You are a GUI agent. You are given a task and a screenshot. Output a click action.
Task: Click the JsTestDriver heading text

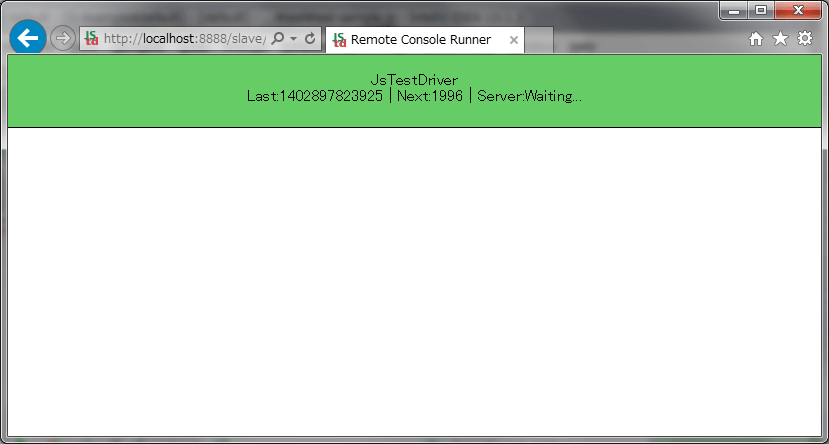click(414, 80)
